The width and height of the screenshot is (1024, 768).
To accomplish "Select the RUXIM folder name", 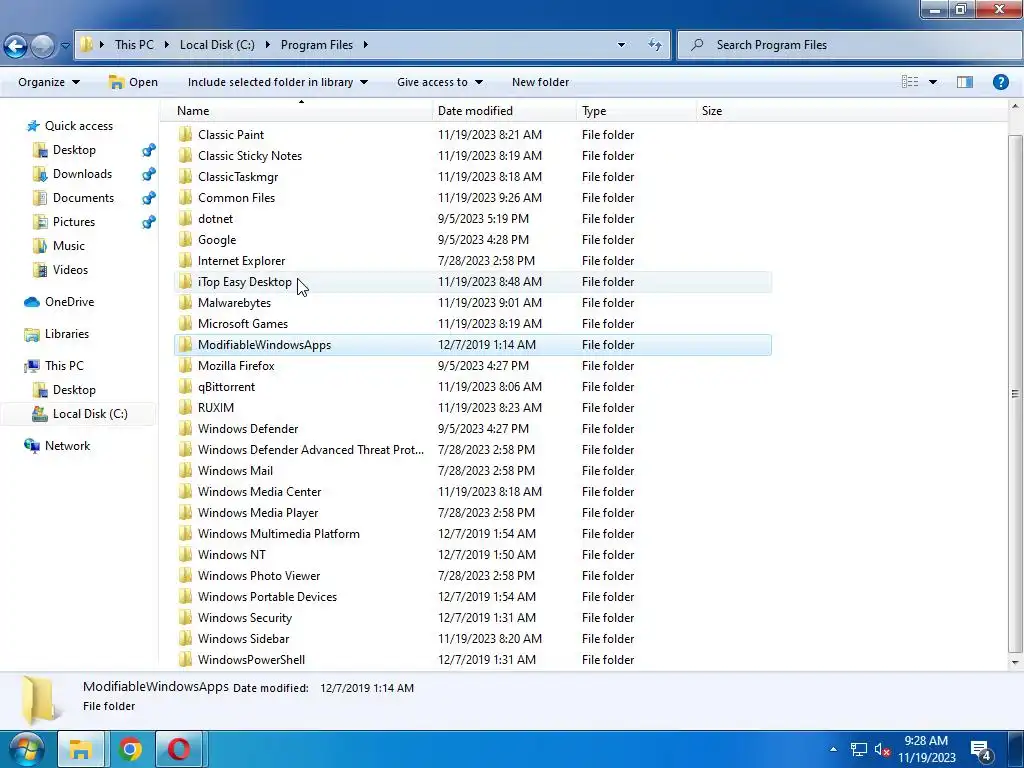I will point(216,408).
